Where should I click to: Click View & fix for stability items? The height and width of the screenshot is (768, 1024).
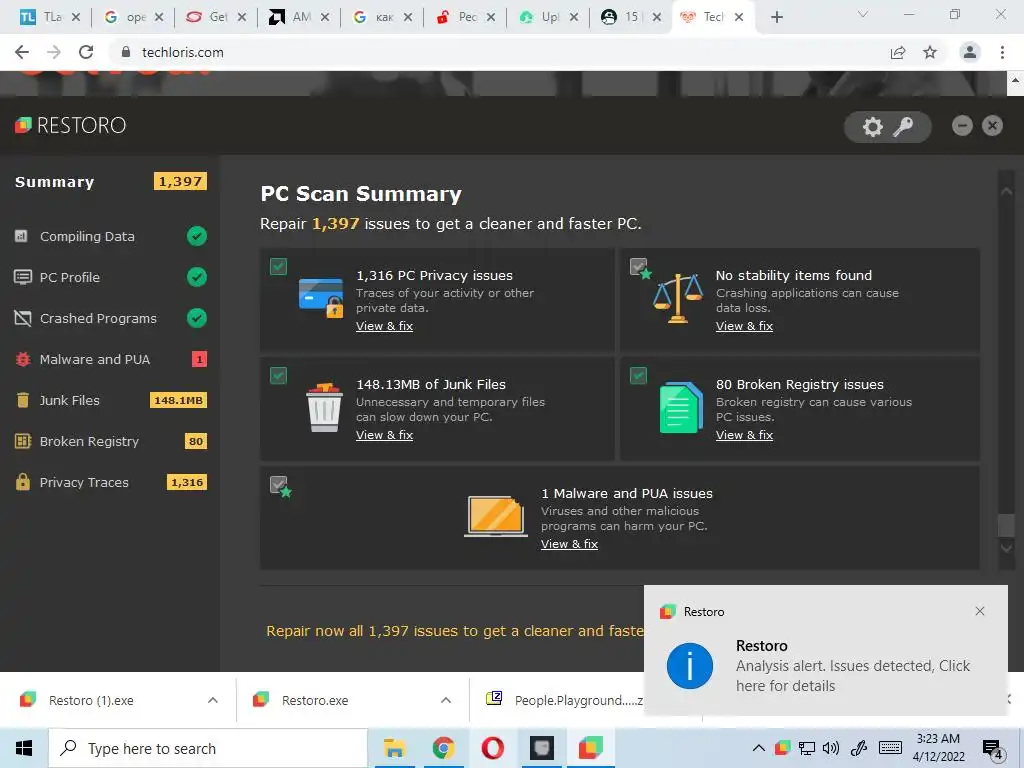pyautogui.click(x=744, y=326)
